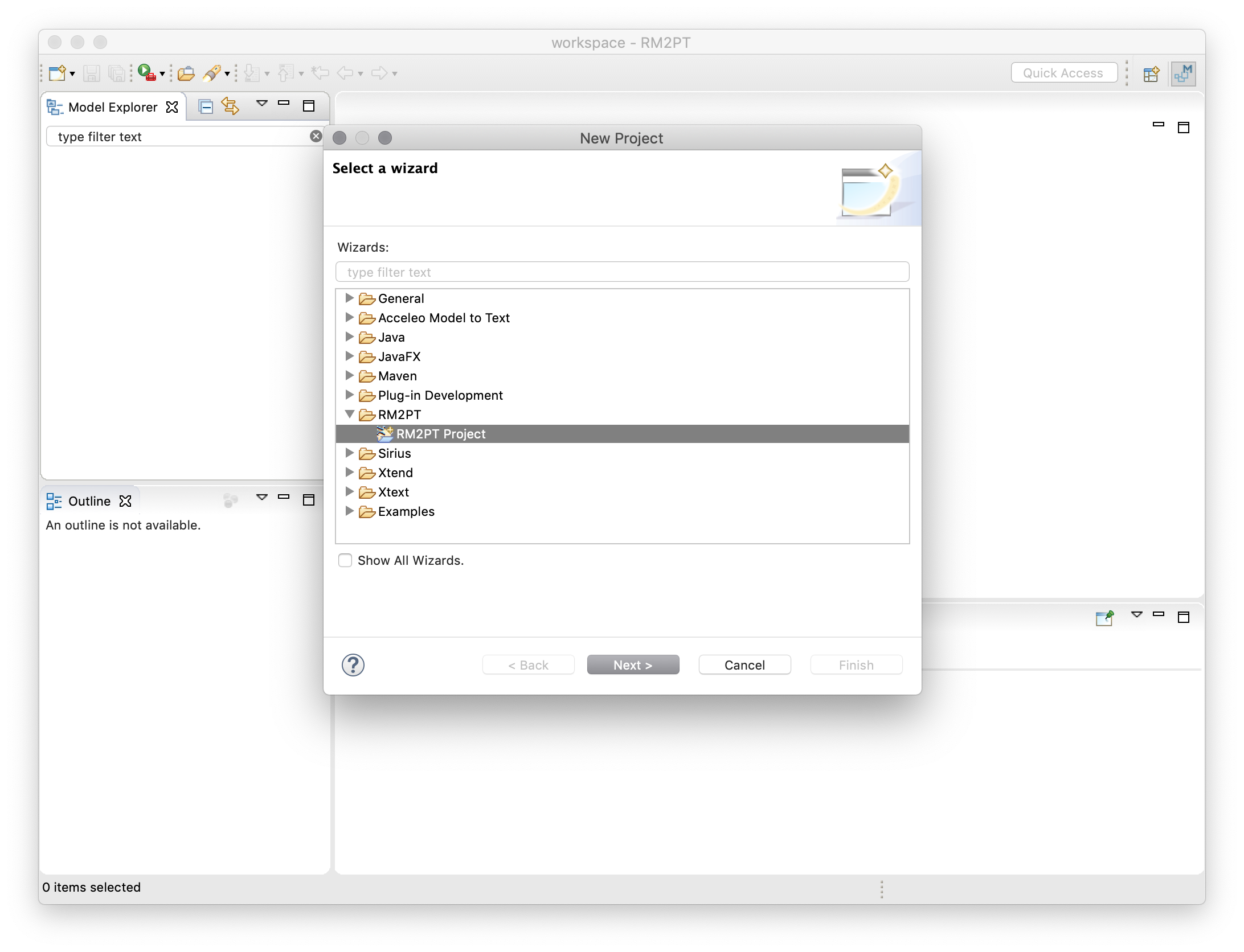Click the Search flashlight toolbar icon

pyautogui.click(x=212, y=73)
